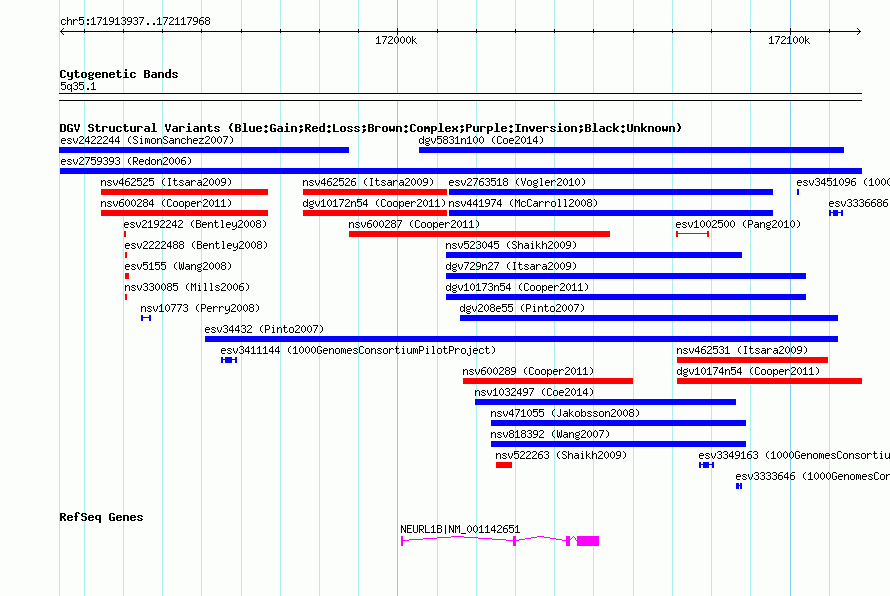The width and height of the screenshot is (890, 596).
Task: Click the esv2422244 (SimonSanchez2007) variant label
Action: pyautogui.click(x=147, y=140)
